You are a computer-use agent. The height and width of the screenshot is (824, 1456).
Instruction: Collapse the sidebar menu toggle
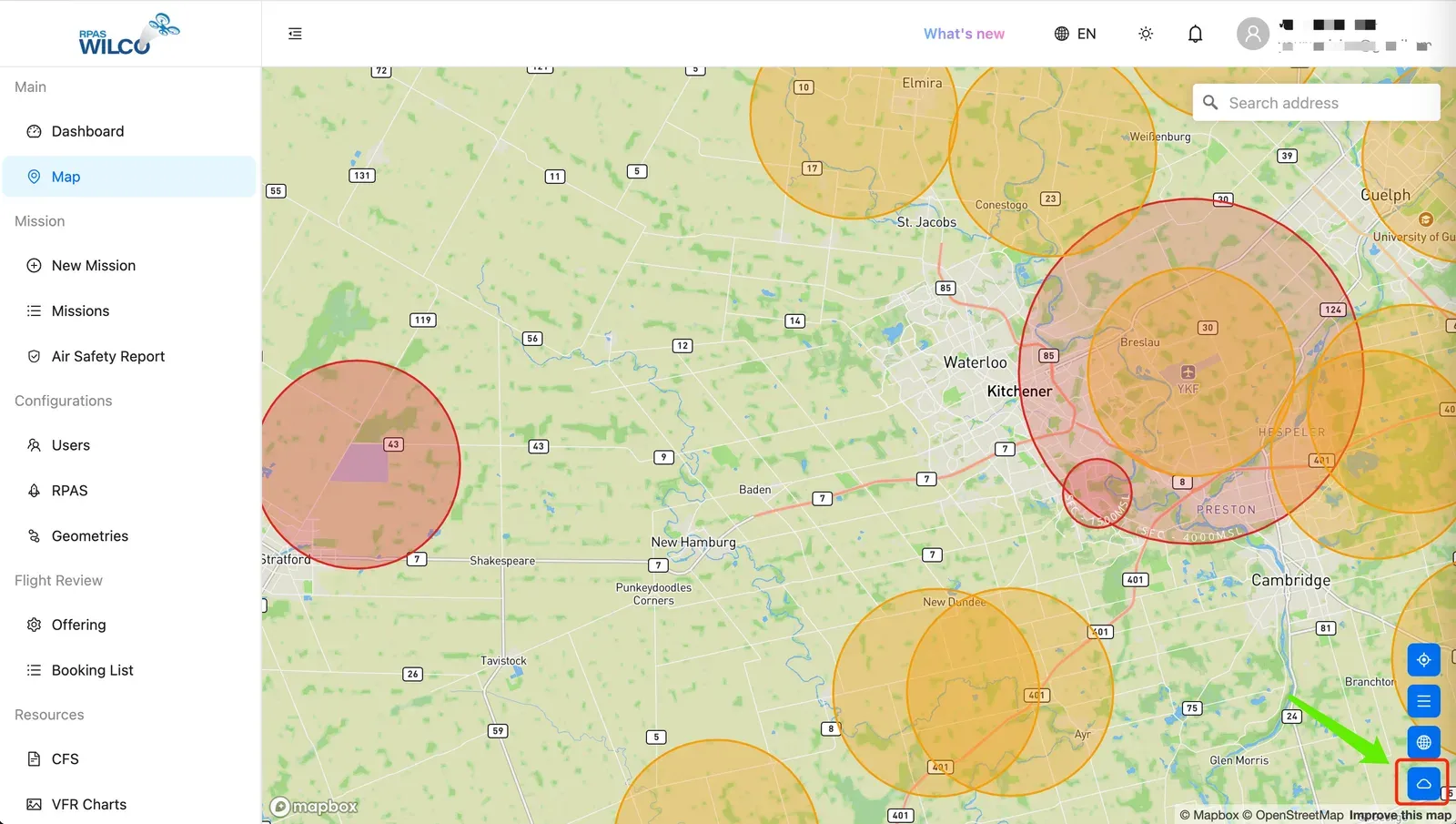295,34
